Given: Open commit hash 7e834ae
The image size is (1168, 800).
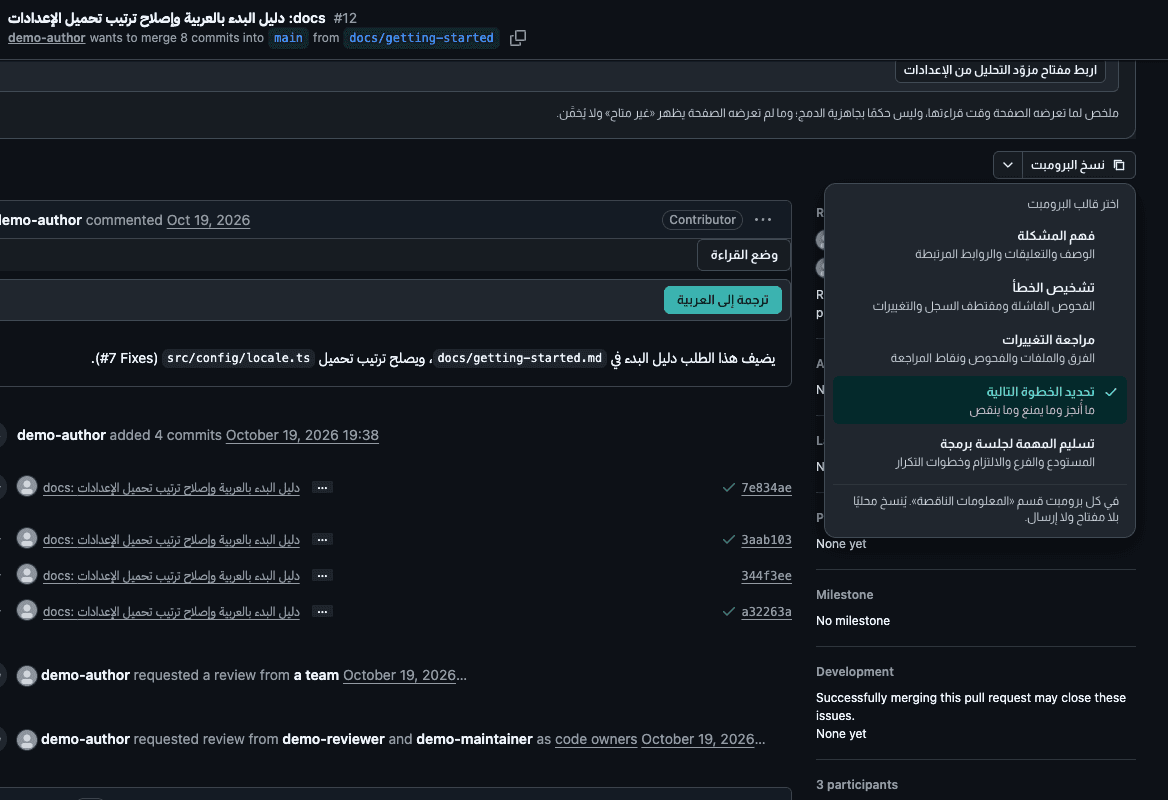Looking at the screenshot, I should coord(766,488).
